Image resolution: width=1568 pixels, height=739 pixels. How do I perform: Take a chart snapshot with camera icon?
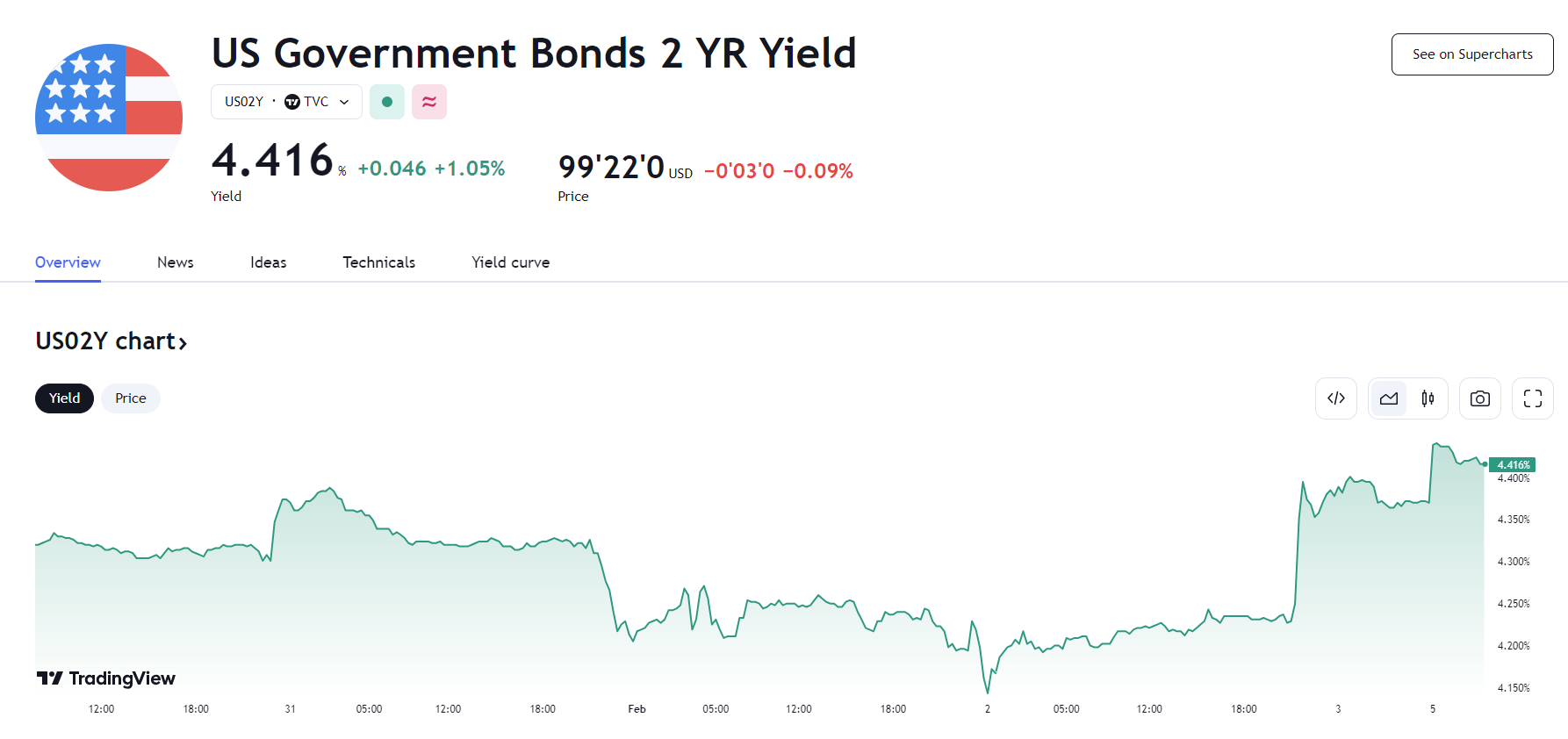1479,398
